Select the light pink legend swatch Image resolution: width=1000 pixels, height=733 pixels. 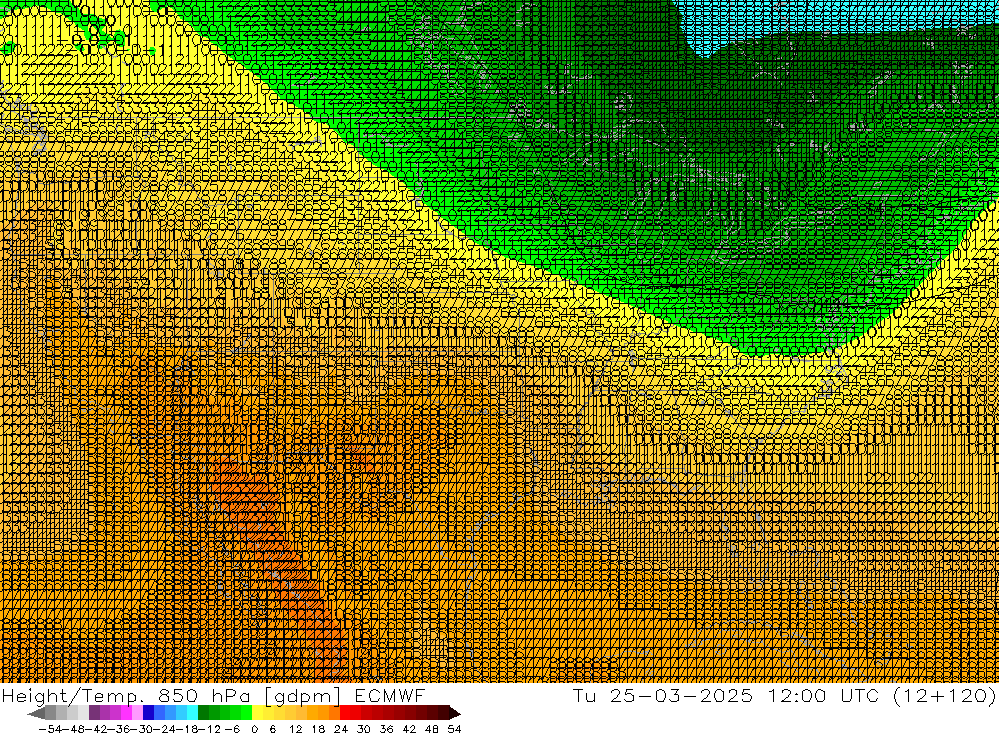click(x=137, y=713)
